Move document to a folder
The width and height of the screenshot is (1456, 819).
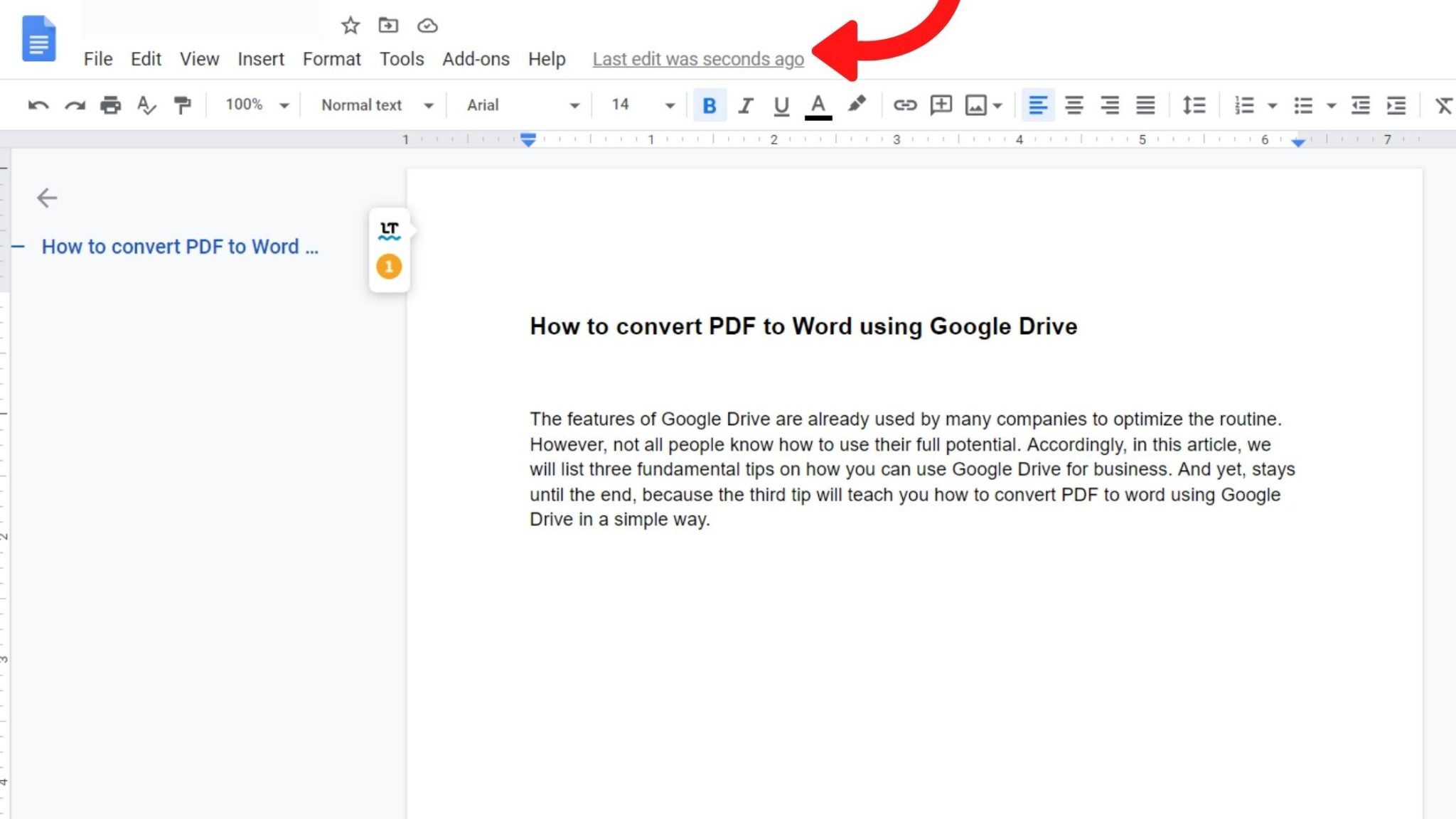pyautogui.click(x=388, y=26)
